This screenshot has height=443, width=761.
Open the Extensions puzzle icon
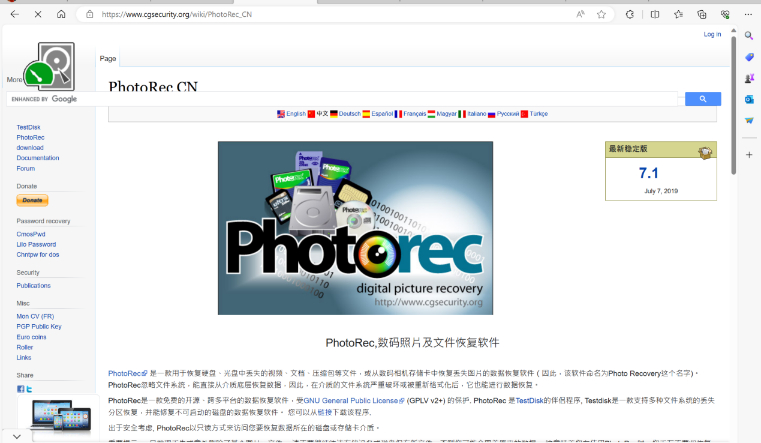[629, 14]
